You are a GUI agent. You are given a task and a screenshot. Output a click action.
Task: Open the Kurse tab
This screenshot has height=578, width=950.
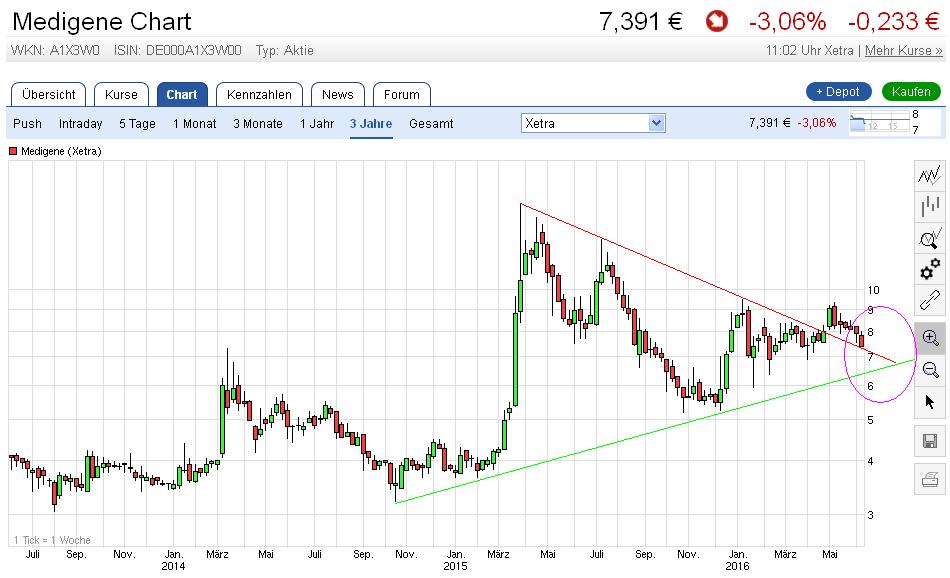(121, 95)
